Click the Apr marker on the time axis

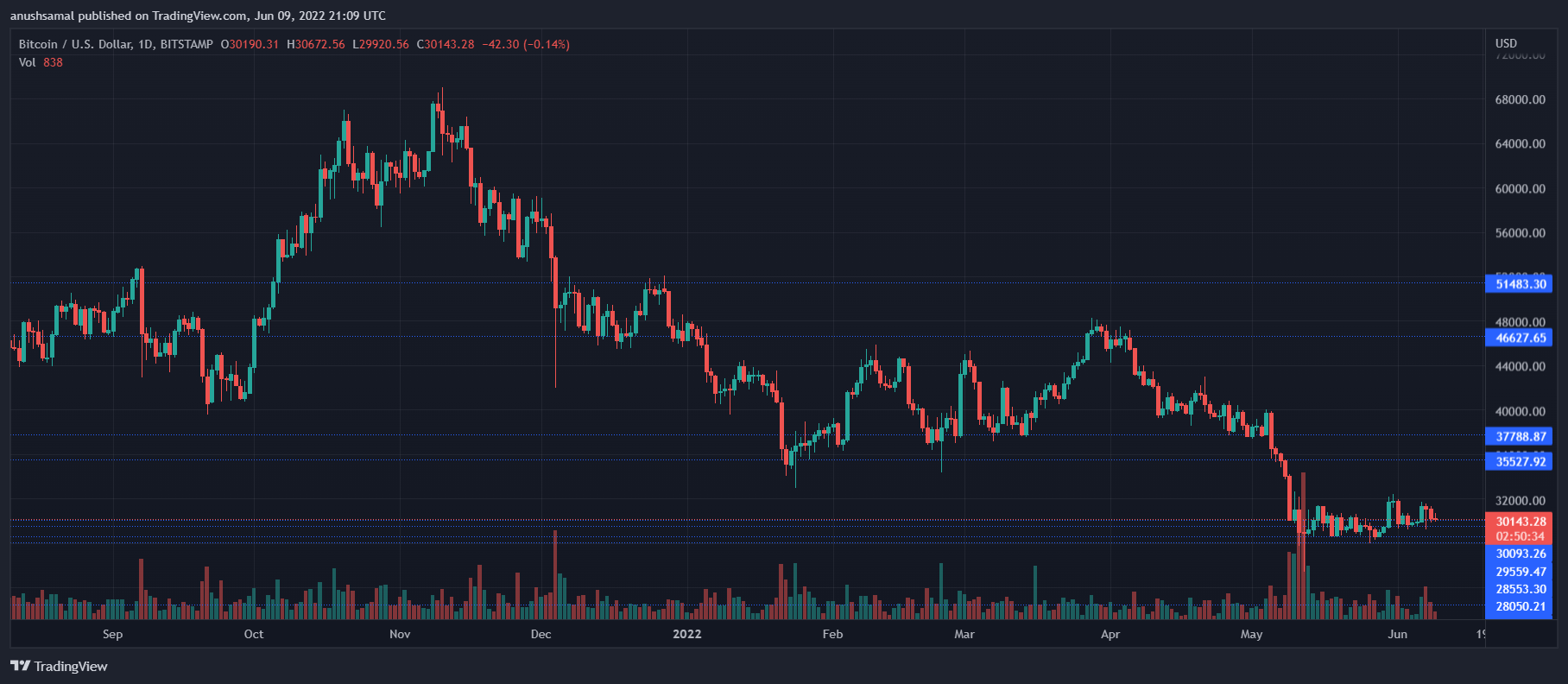1110,634
